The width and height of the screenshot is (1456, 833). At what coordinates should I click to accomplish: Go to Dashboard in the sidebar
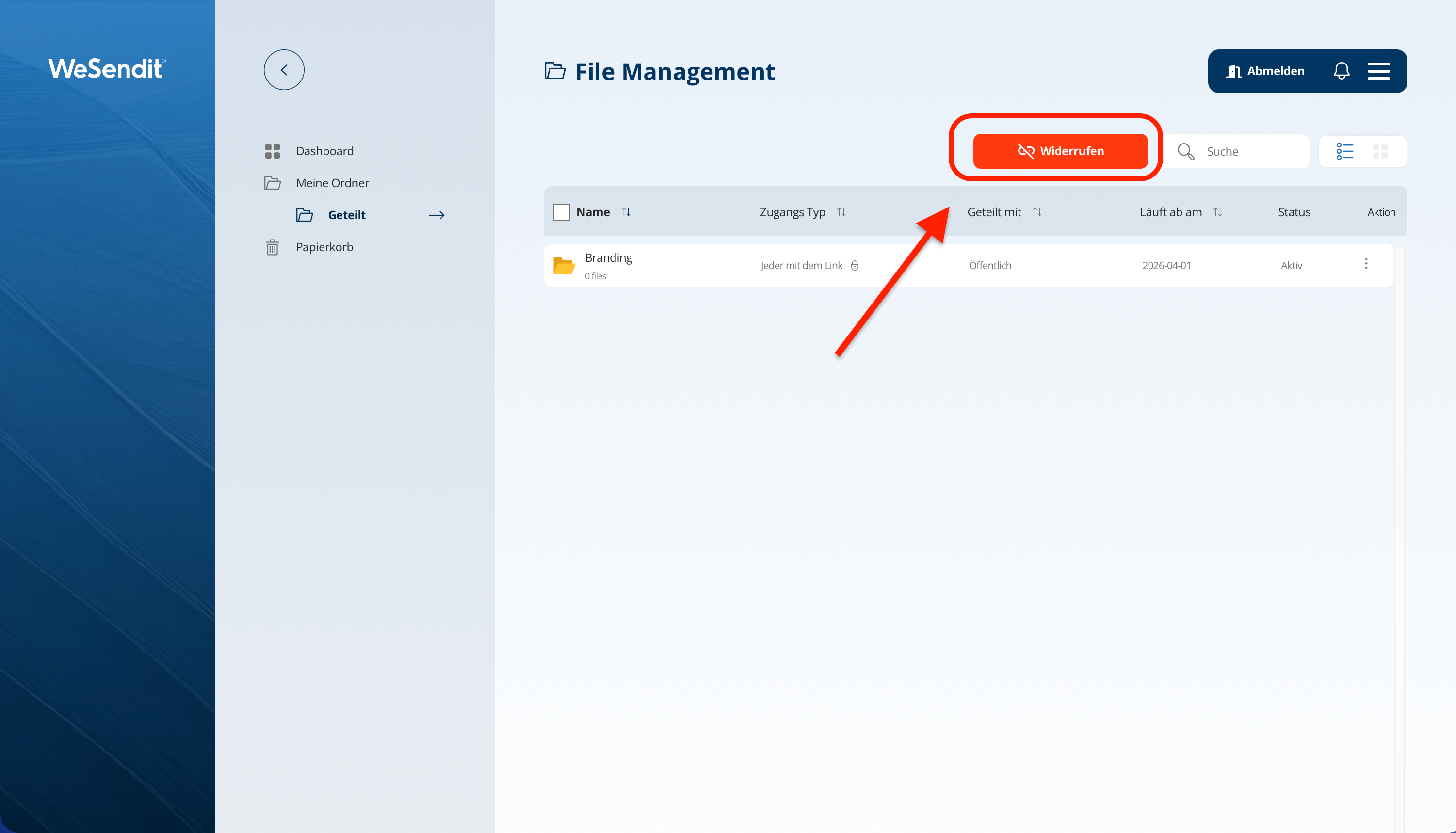tap(324, 151)
